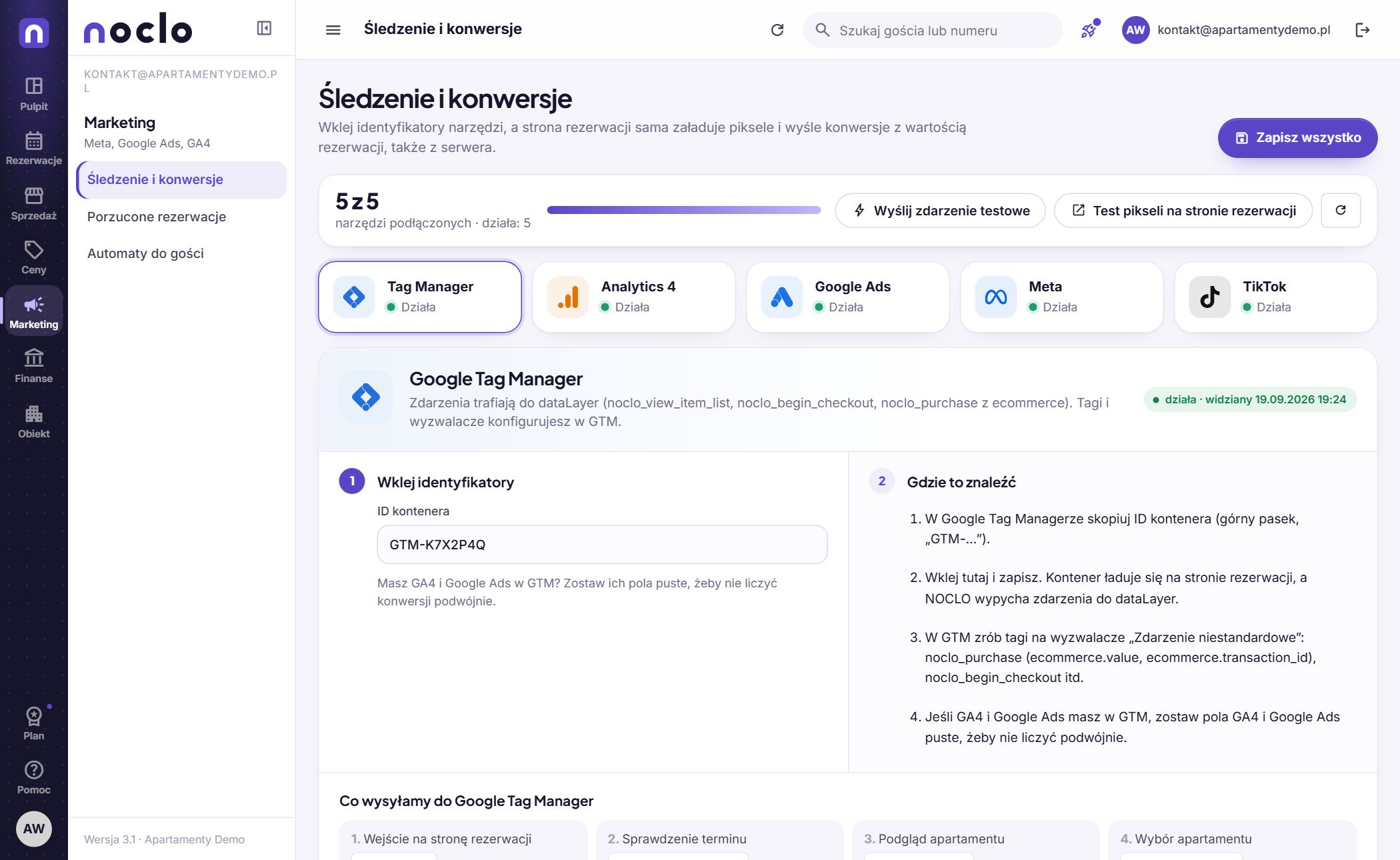Click the AW user avatar in header

tap(1135, 30)
